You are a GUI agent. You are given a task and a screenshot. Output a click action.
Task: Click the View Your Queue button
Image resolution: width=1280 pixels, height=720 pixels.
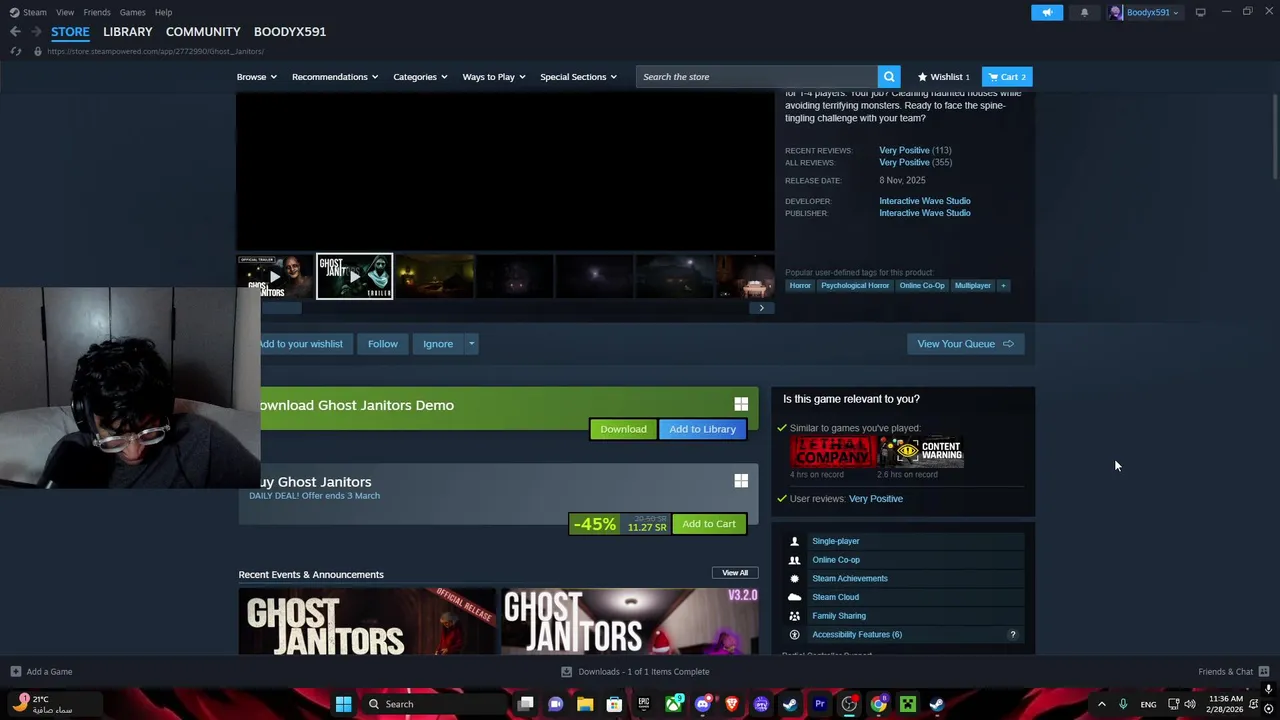click(965, 344)
